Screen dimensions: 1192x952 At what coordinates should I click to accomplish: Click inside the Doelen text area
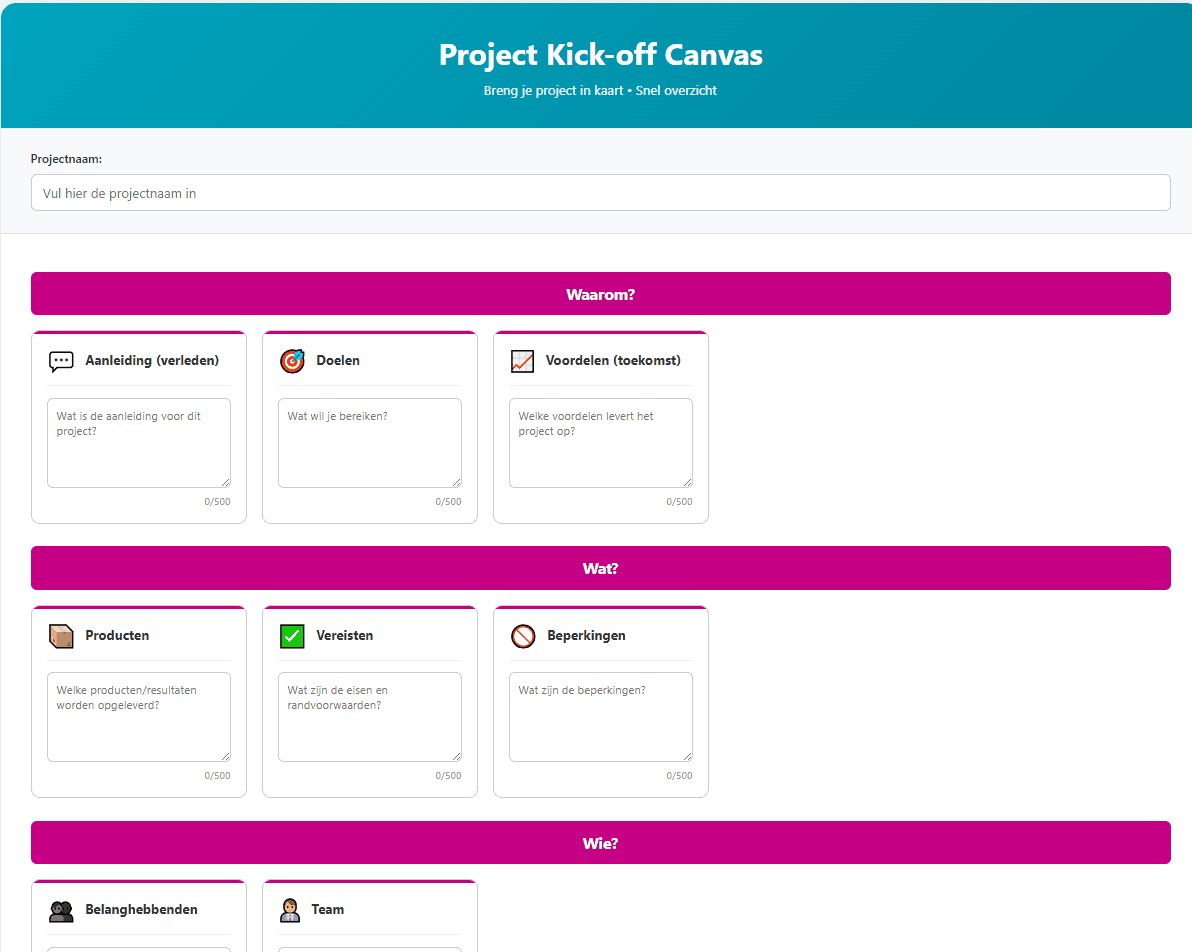tap(369, 442)
